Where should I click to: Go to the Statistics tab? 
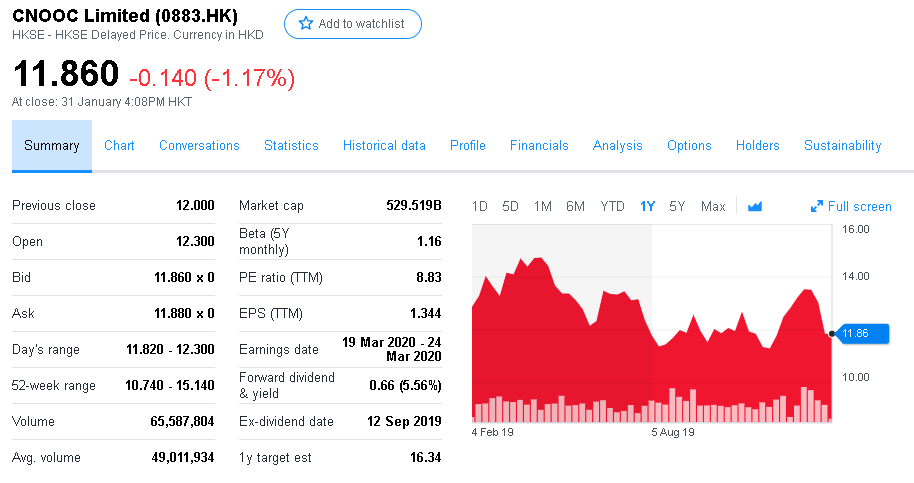click(x=291, y=146)
